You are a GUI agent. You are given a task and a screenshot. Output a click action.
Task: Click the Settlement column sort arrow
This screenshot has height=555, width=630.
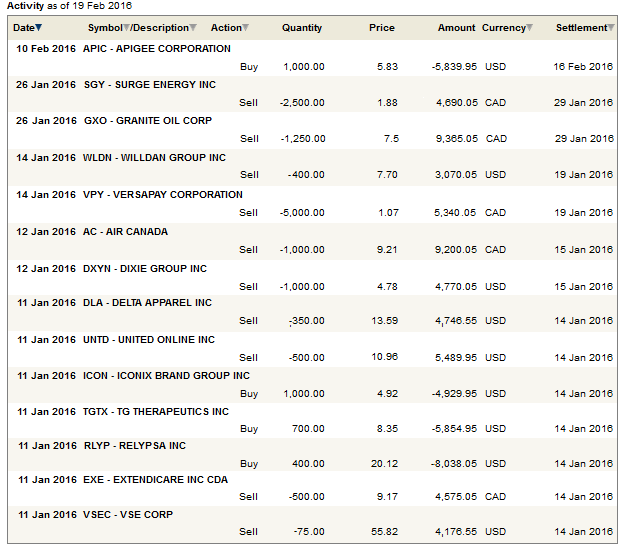[611, 28]
